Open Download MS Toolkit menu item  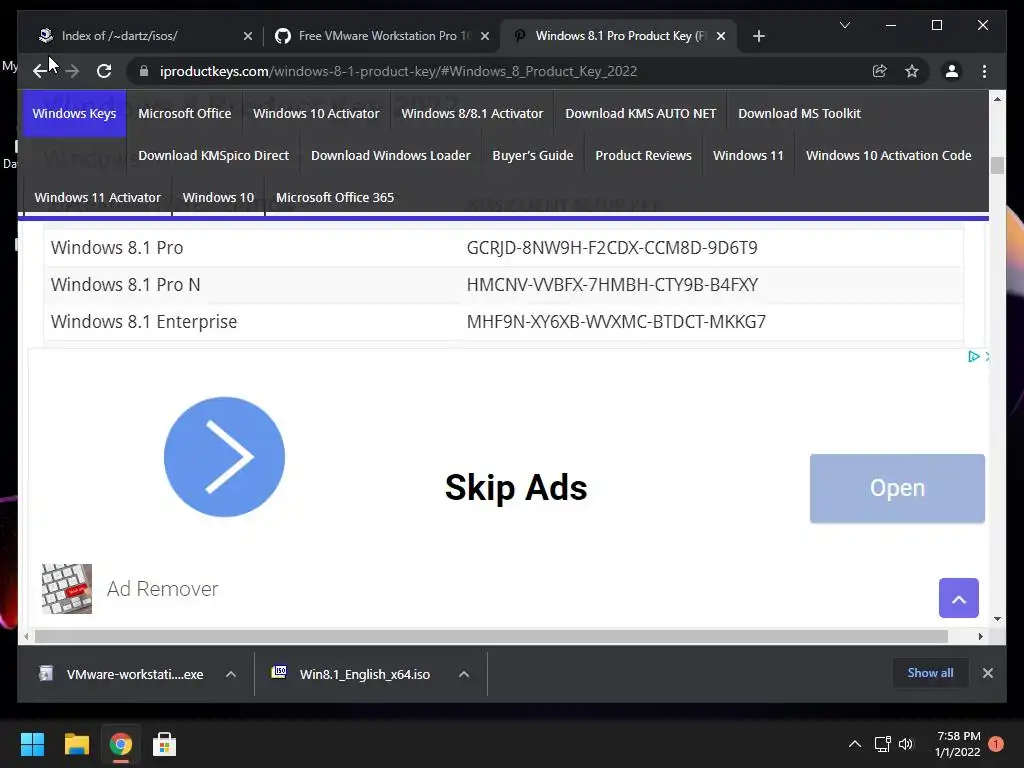[799, 114]
